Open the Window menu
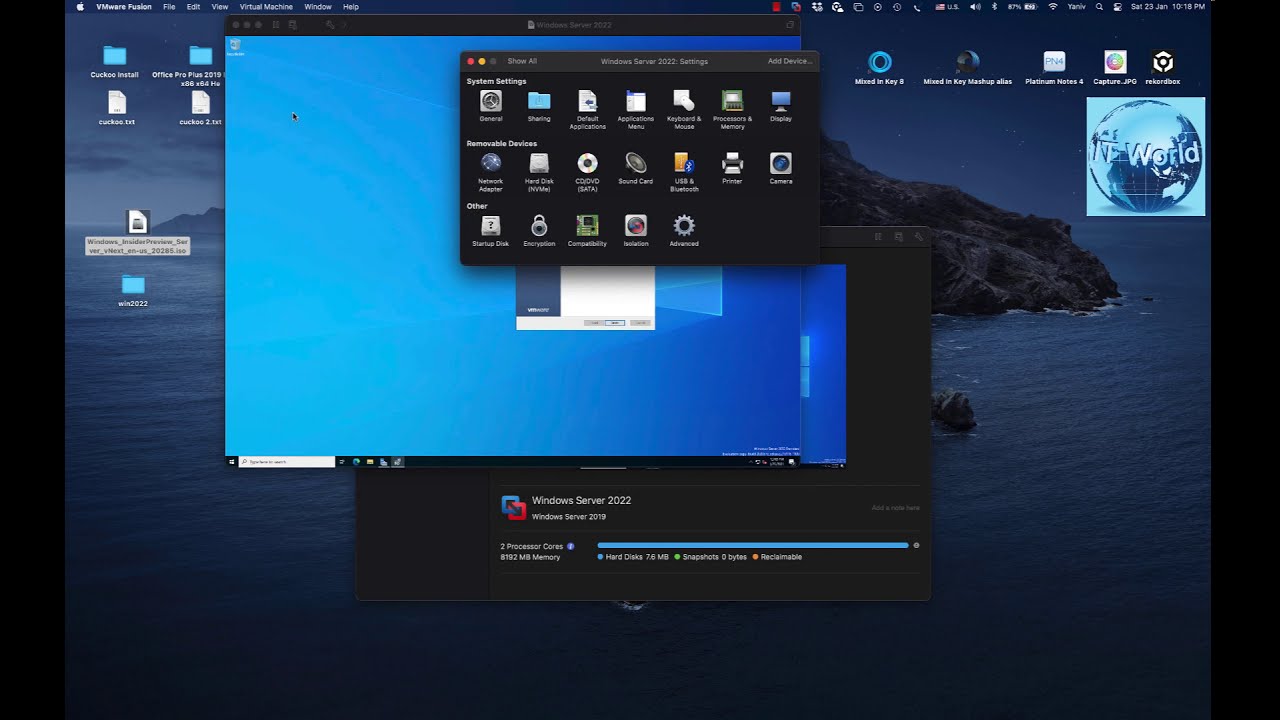The image size is (1280, 720). (x=318, y=6)
